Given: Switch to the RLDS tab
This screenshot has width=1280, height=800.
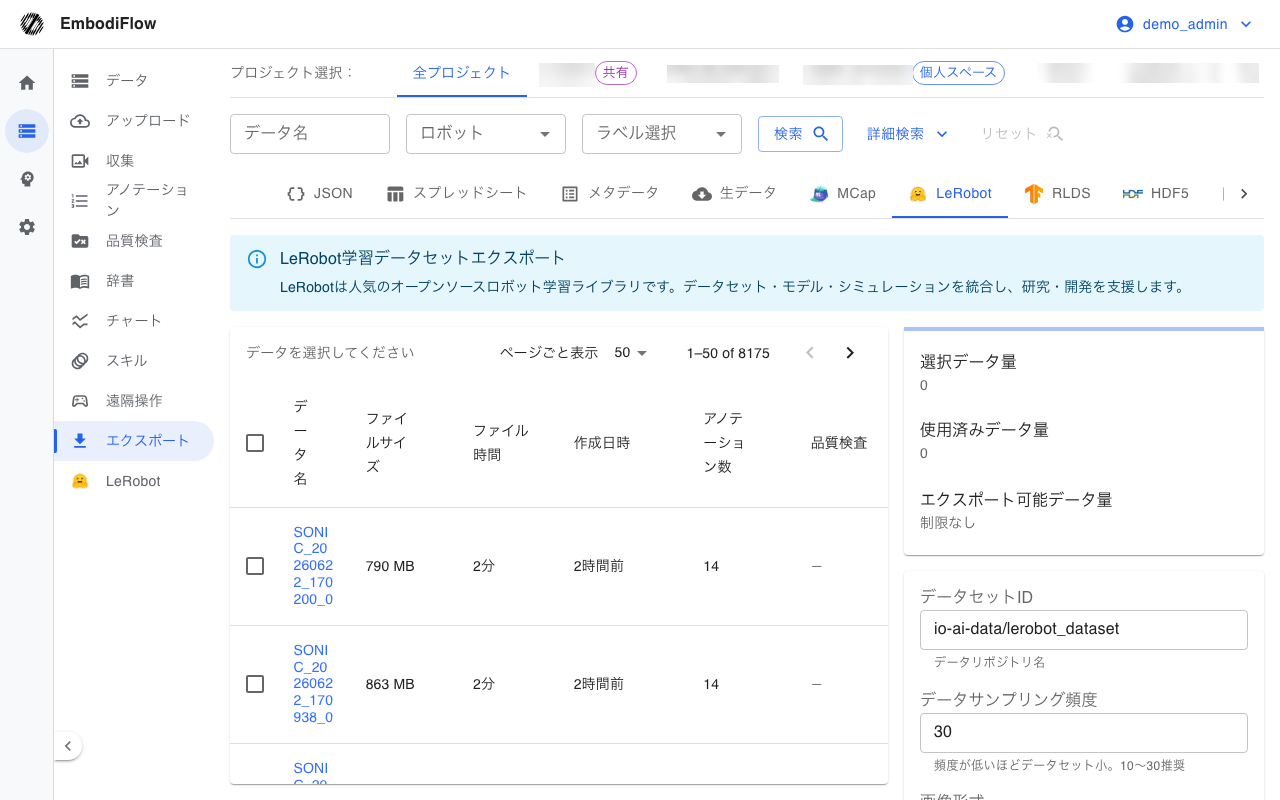Looking at the screenshot, I should coord(1057,194).
